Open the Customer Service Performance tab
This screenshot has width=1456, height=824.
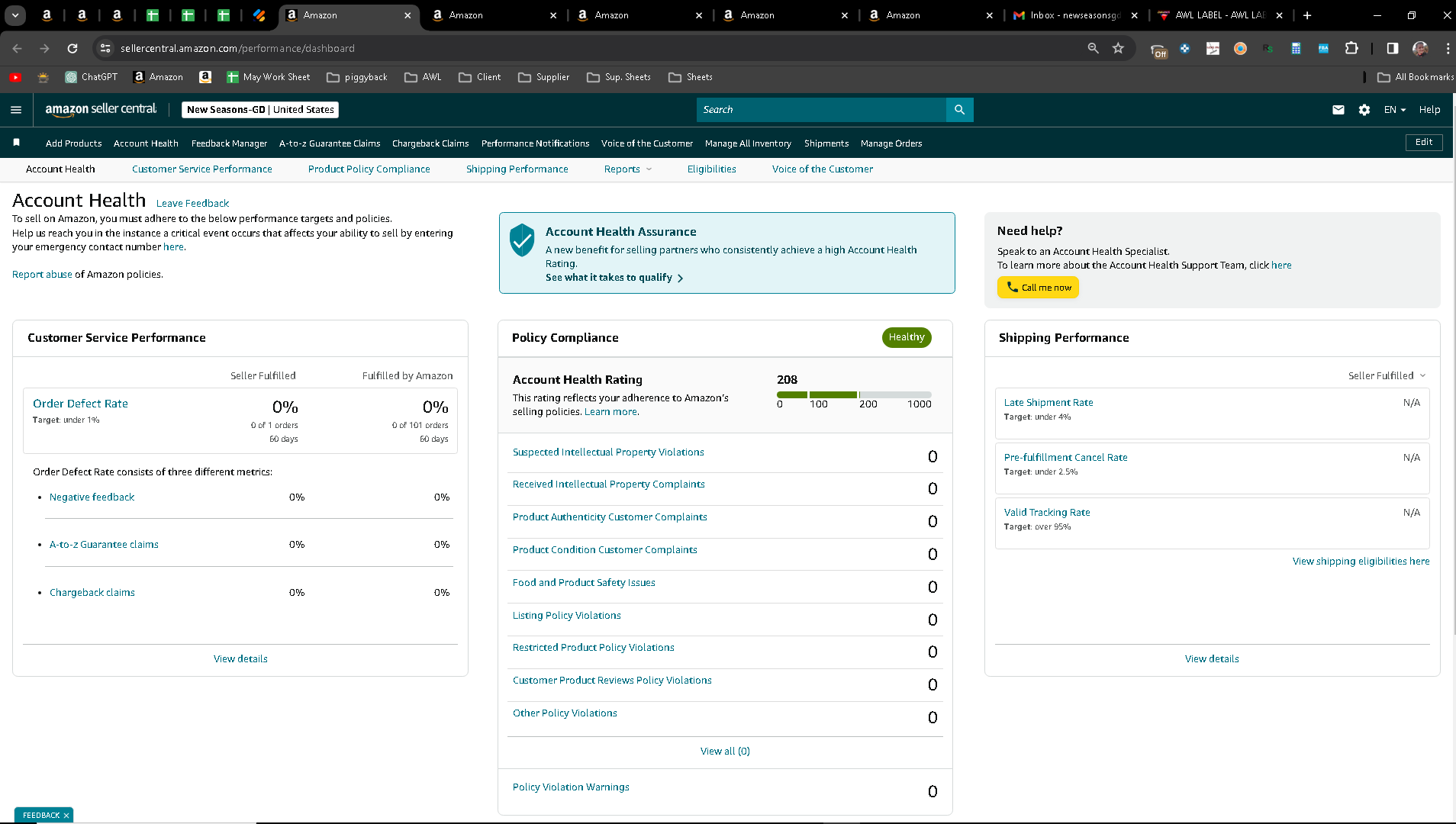[x=202, y=169]
